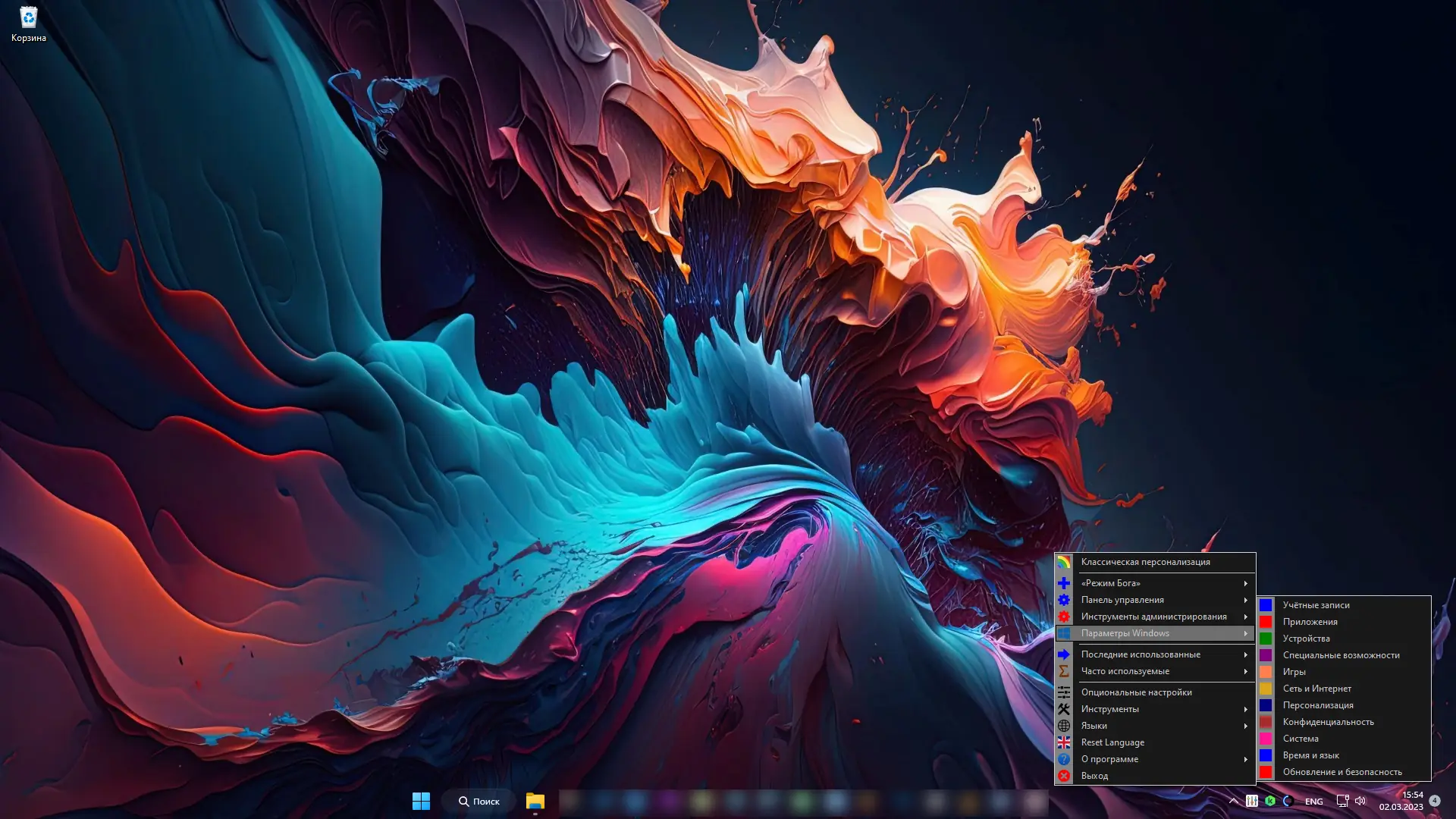Click the red gear administration tools icon
The image size is (1456, 819).
tap(1064, 617)
